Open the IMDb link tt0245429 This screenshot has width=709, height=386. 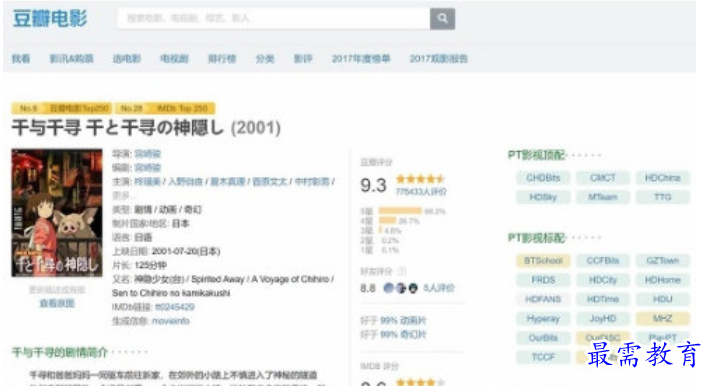click(175, 307)
